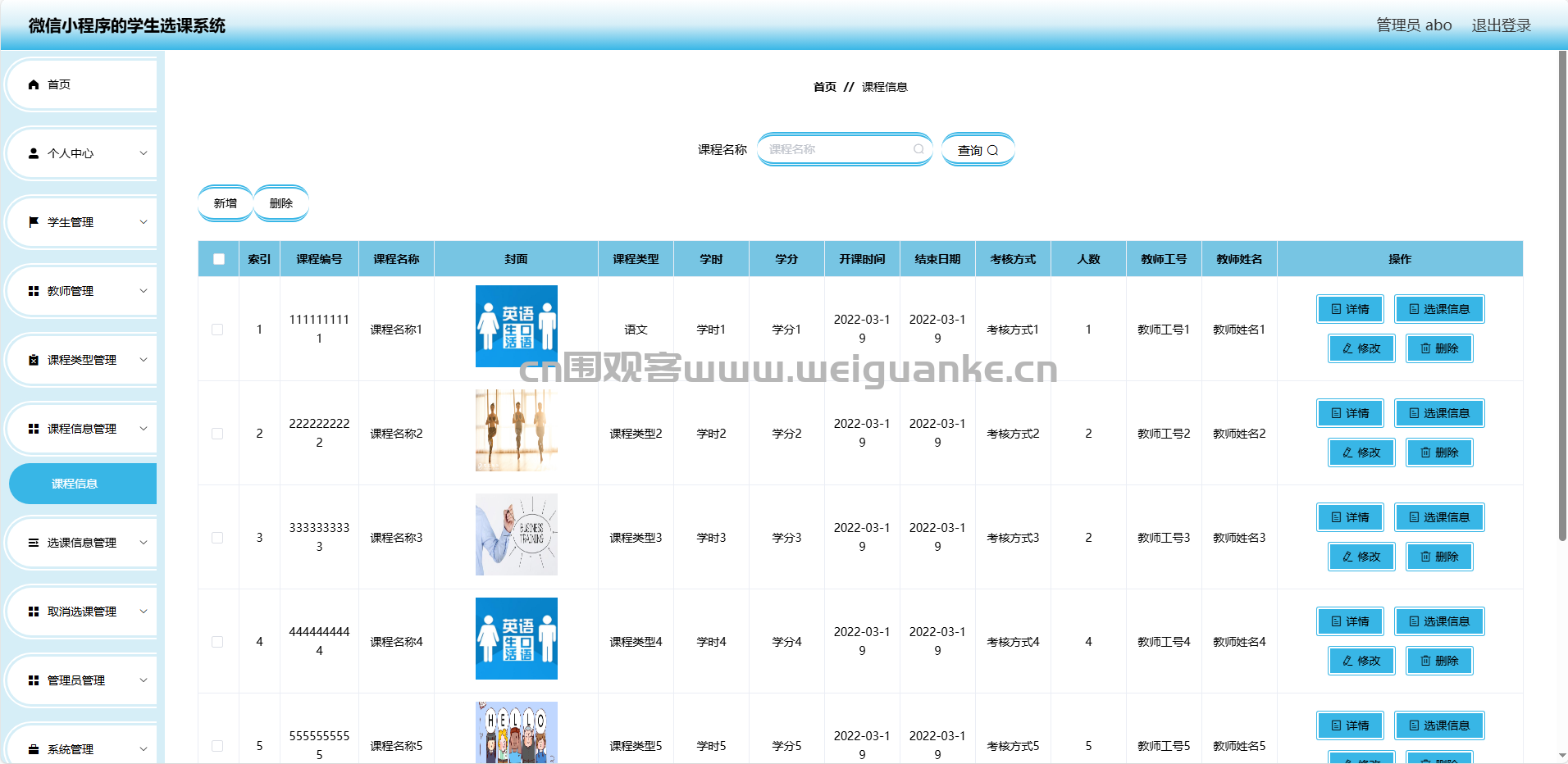Toggle the select-all checkbox in table header

tap(218, 259)
